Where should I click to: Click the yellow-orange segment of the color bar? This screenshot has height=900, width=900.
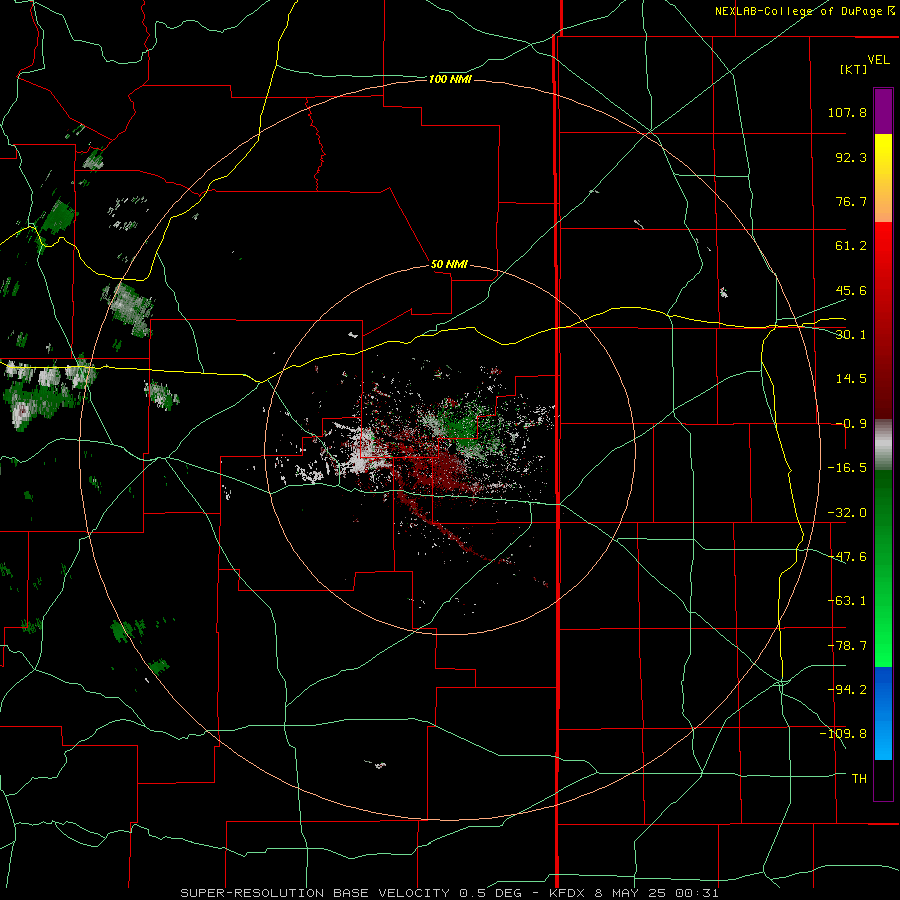883,178
